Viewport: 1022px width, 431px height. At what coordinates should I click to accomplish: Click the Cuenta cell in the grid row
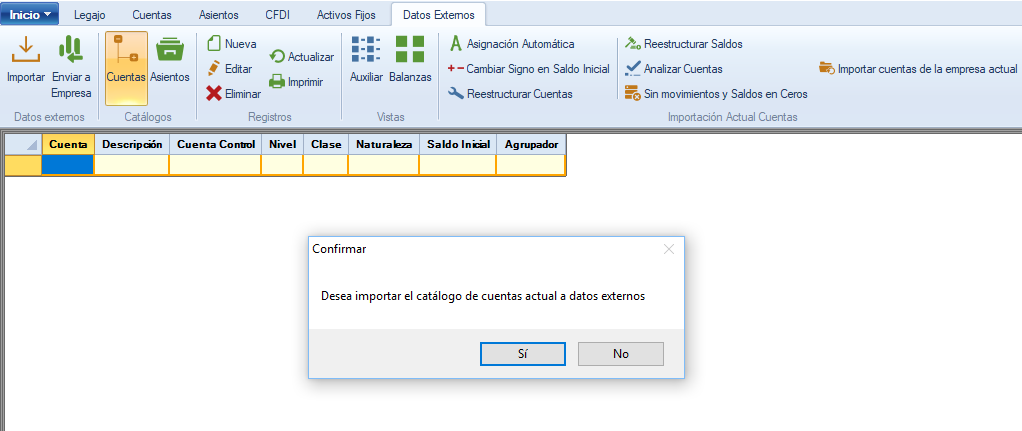68,165
